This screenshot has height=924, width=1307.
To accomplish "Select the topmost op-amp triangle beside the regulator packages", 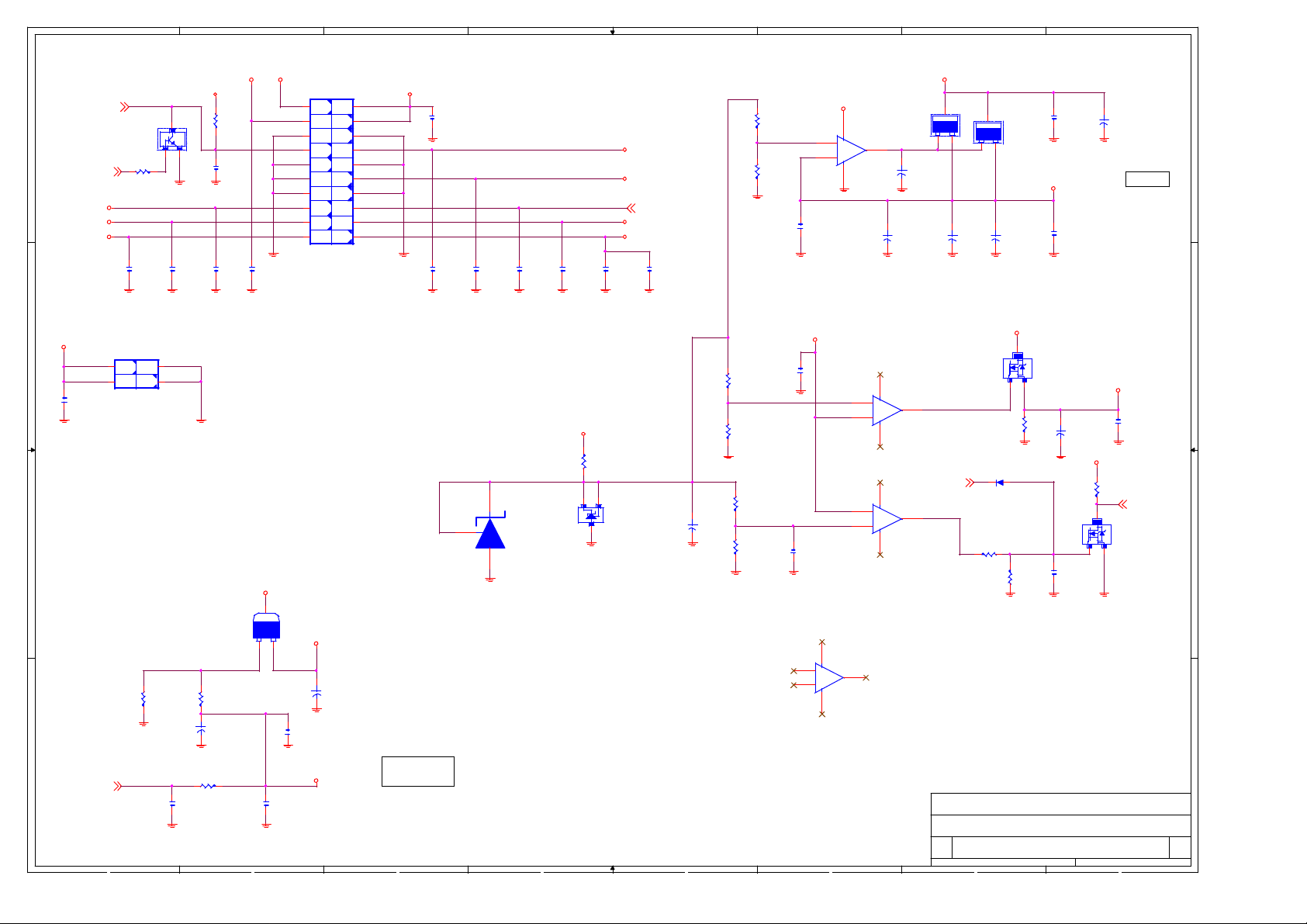I will (851, 151).
